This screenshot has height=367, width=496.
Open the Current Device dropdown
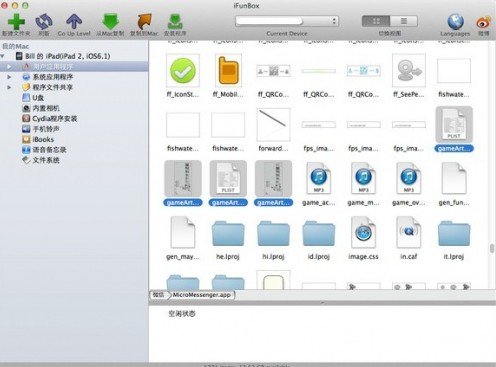pos(287,21)
